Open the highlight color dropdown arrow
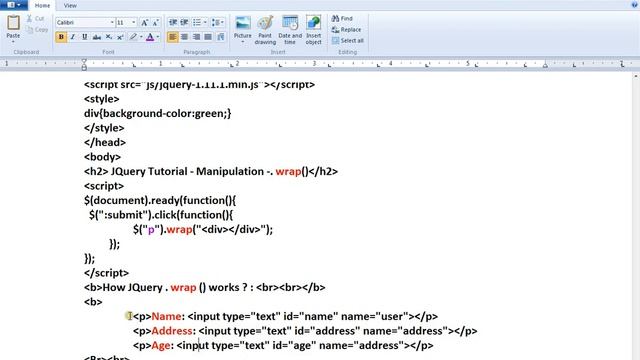Image resolution: width=640 pixels, height=360 pixels. pos(141,37)
